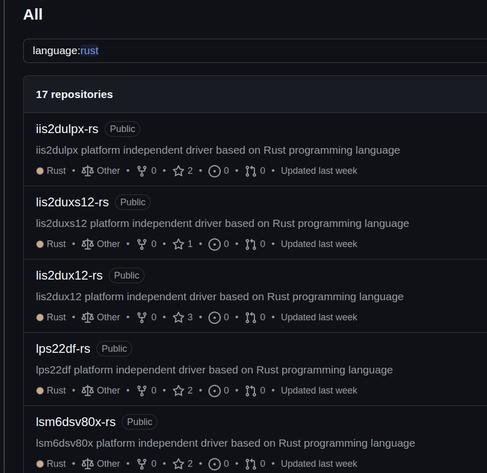This screenshot has width=487, height=473.
Task: Click the Other license label for lis2duxs12-rs
Action: 108,244
